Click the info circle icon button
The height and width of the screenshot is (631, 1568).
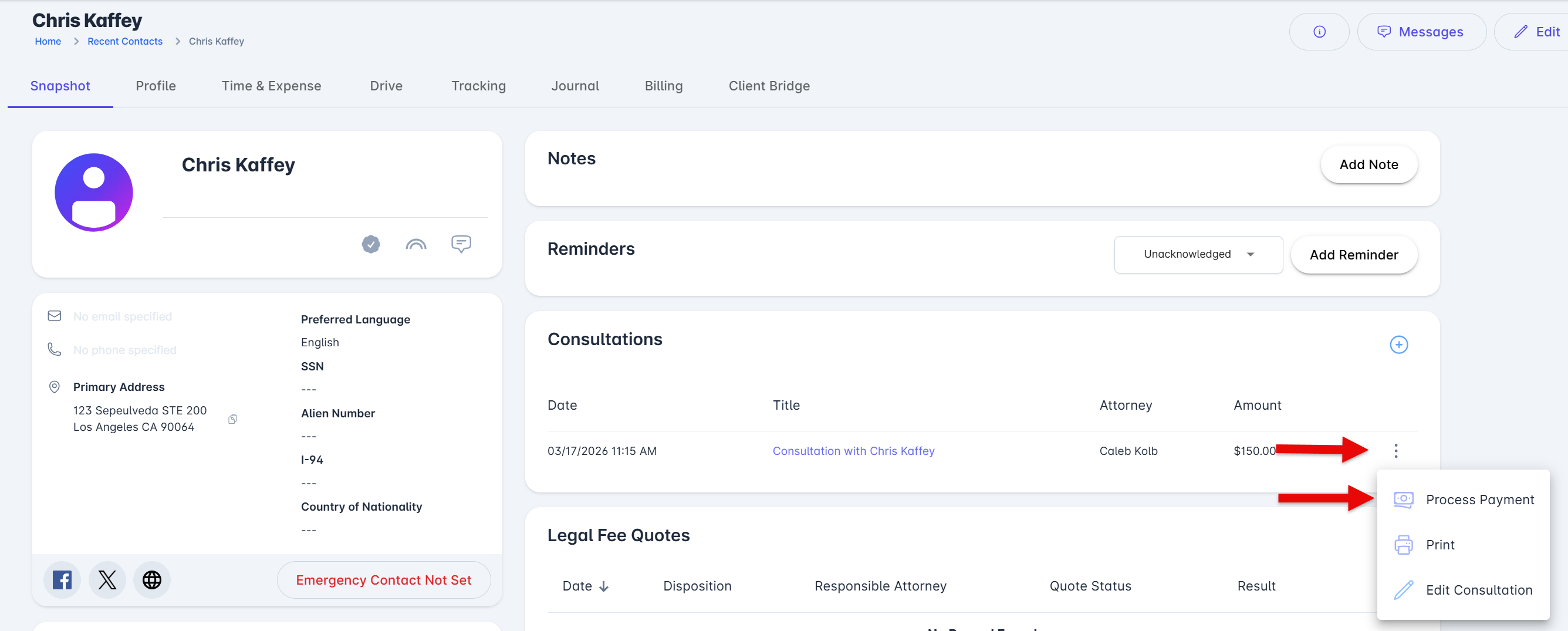(1319, 32)
